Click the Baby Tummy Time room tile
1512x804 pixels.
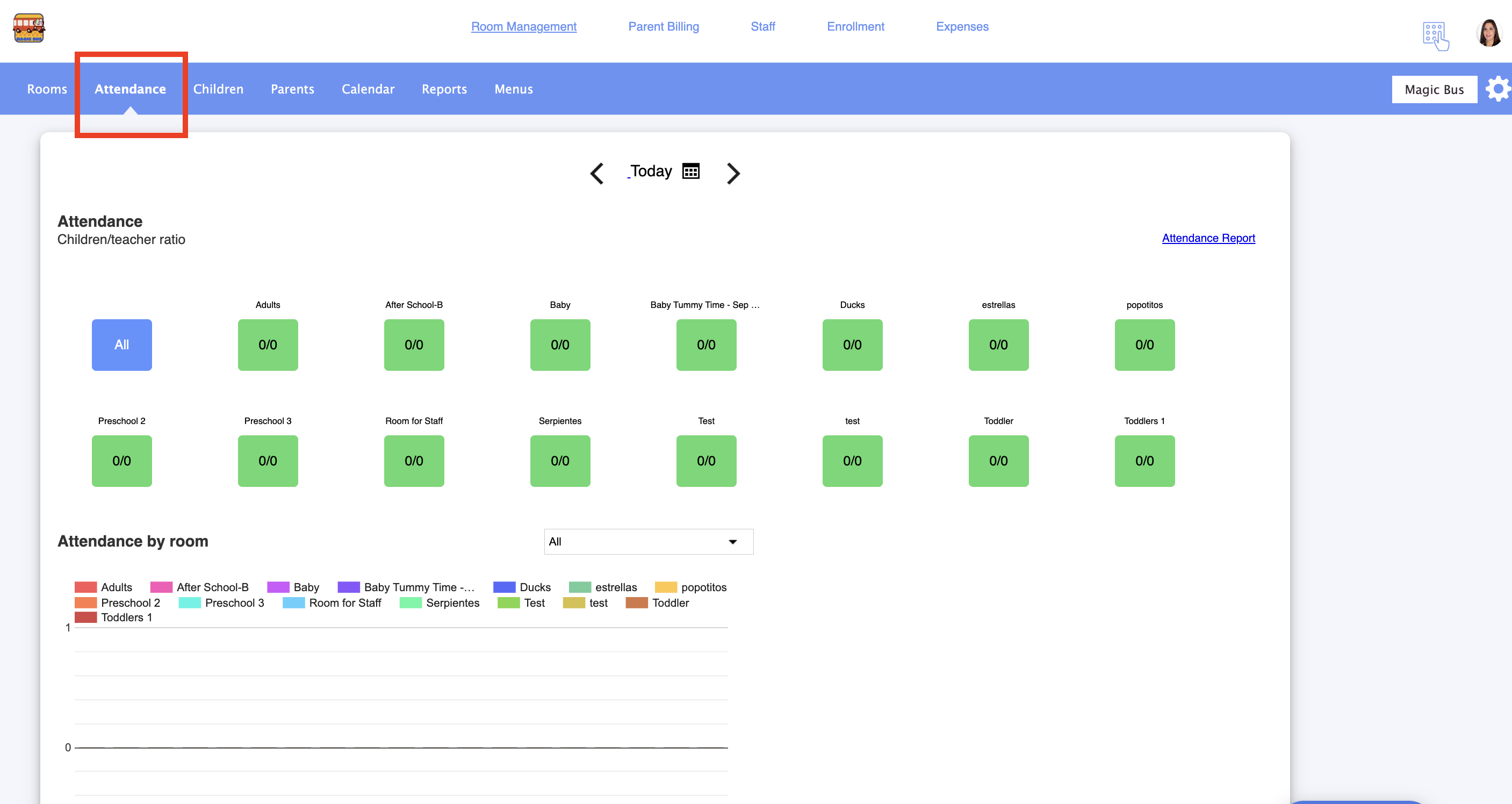[705, 344]
